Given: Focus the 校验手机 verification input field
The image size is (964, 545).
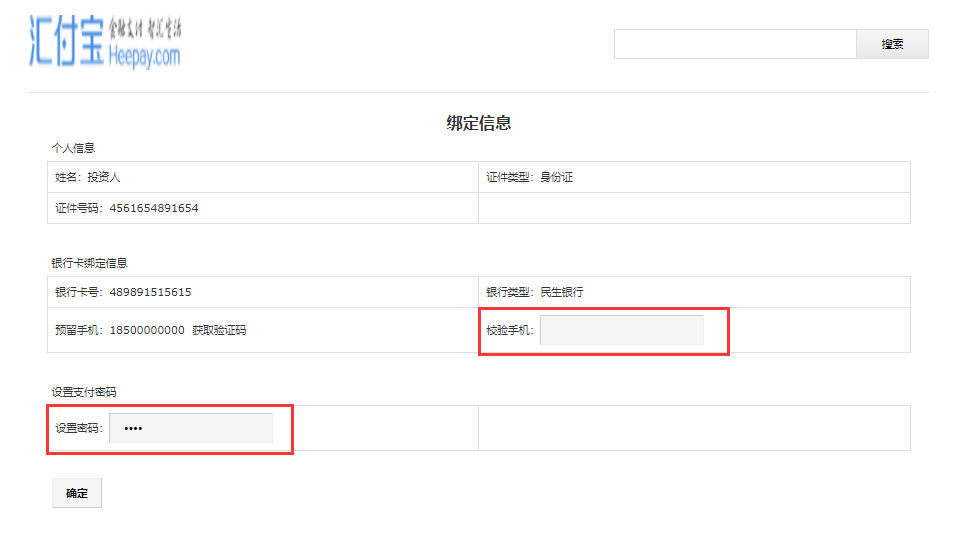Looking at the screenshot, I should 622,330.
